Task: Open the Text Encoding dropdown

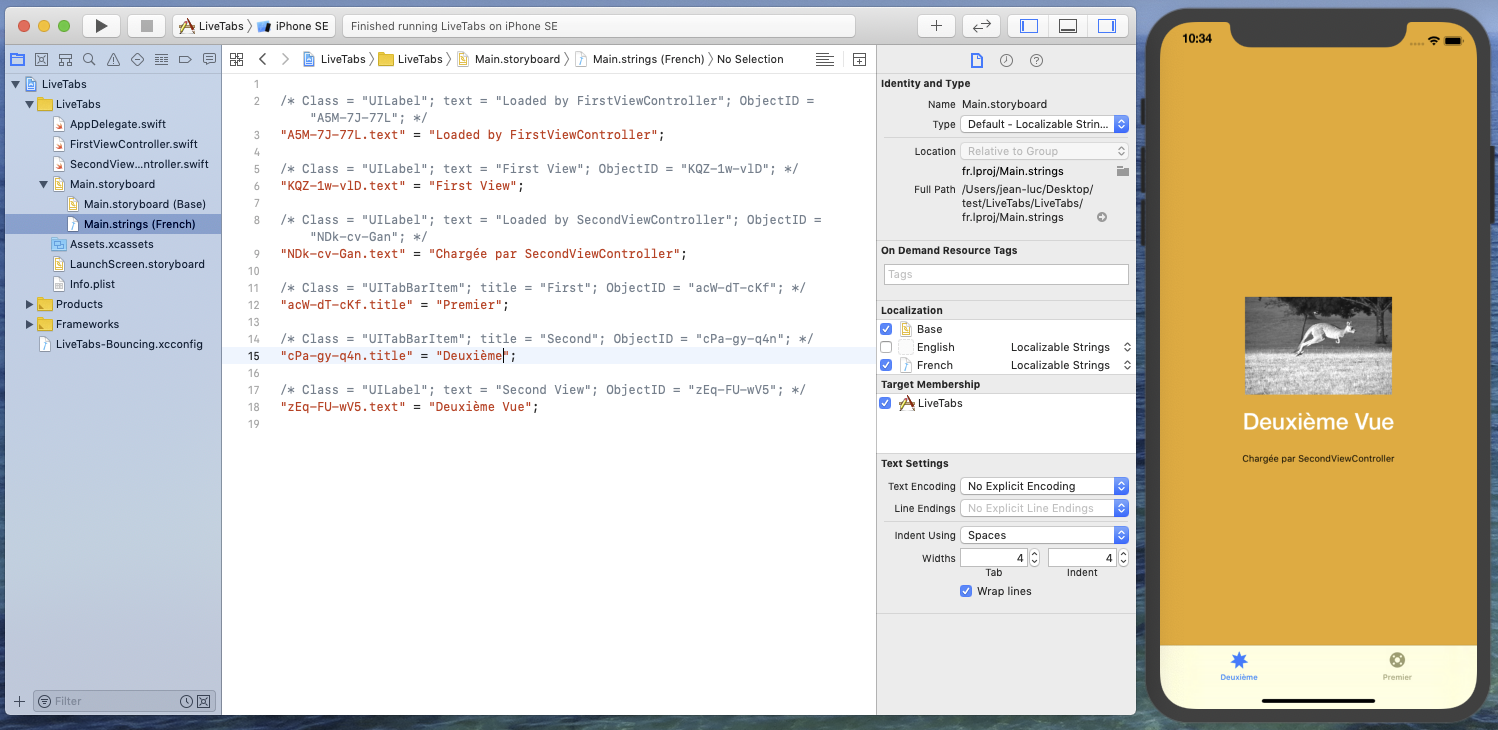Action: click(x=1044, y=486)
